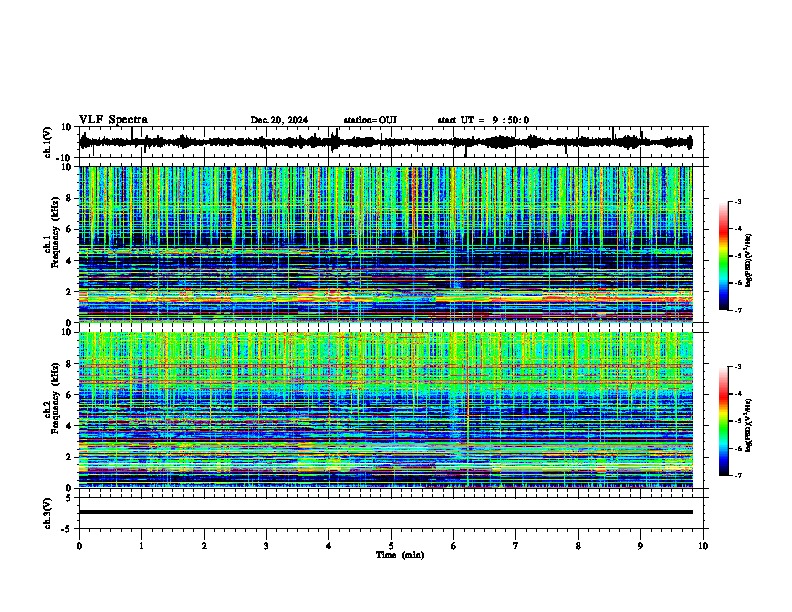792x612 pixels.
Task: Click the 'Time (min)' axis label
Action: pyautogui.click(x=400, y=555)
